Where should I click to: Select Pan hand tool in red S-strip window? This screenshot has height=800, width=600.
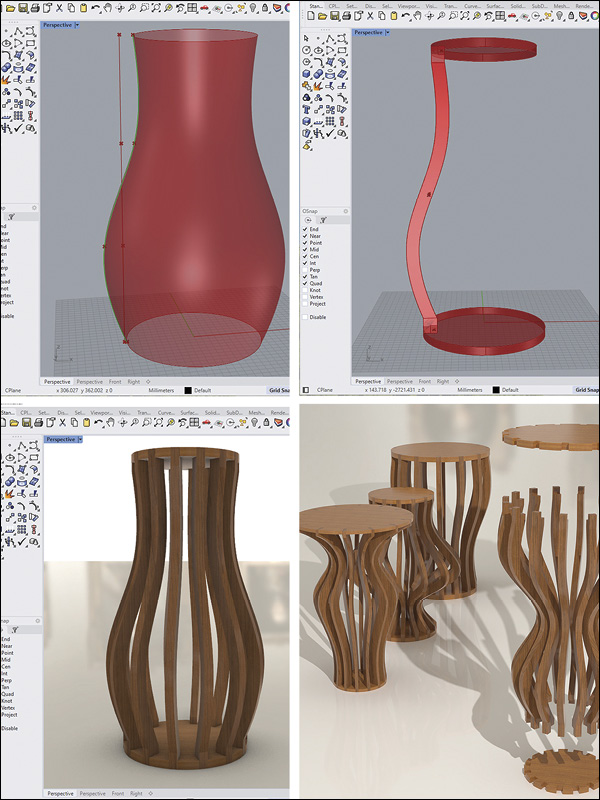pyautogui.click(x=417, y=16)
